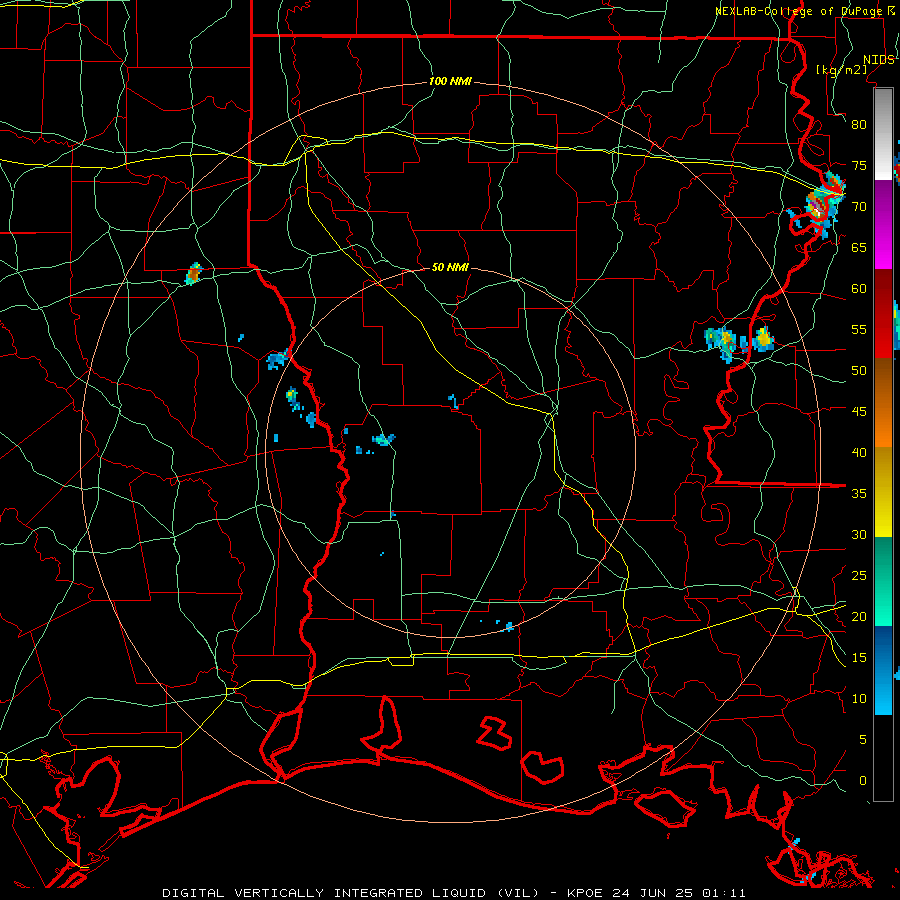Pick the black bottom segment of the color bar
900x900 pixels.
click(x=883, y=758)
